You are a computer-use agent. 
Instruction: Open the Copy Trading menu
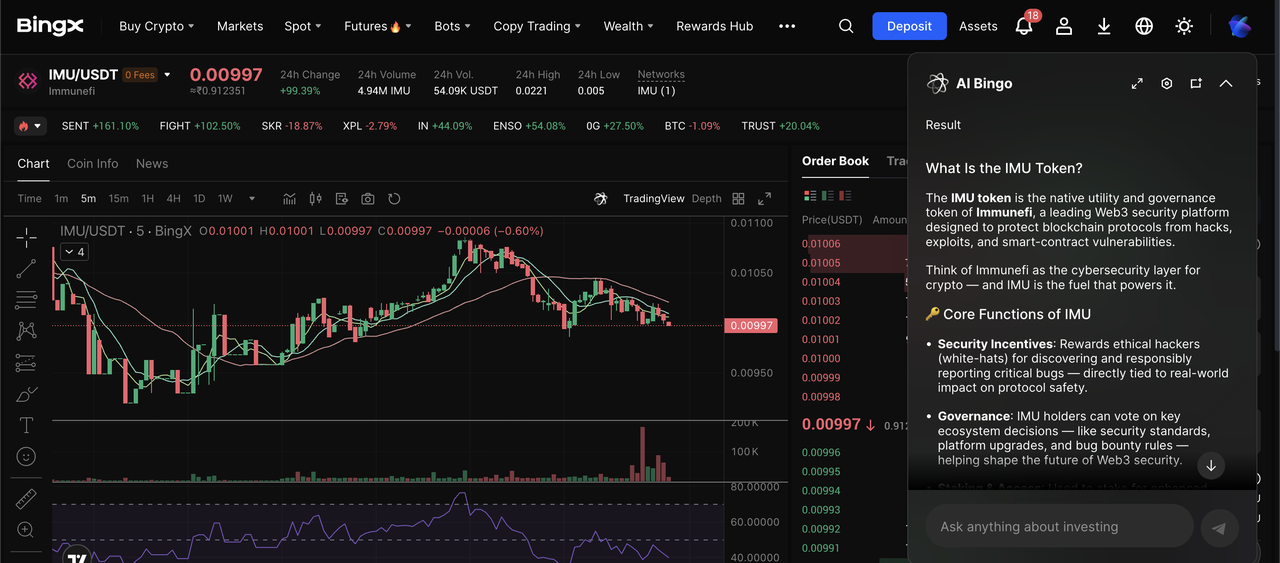tap(537, 27)
